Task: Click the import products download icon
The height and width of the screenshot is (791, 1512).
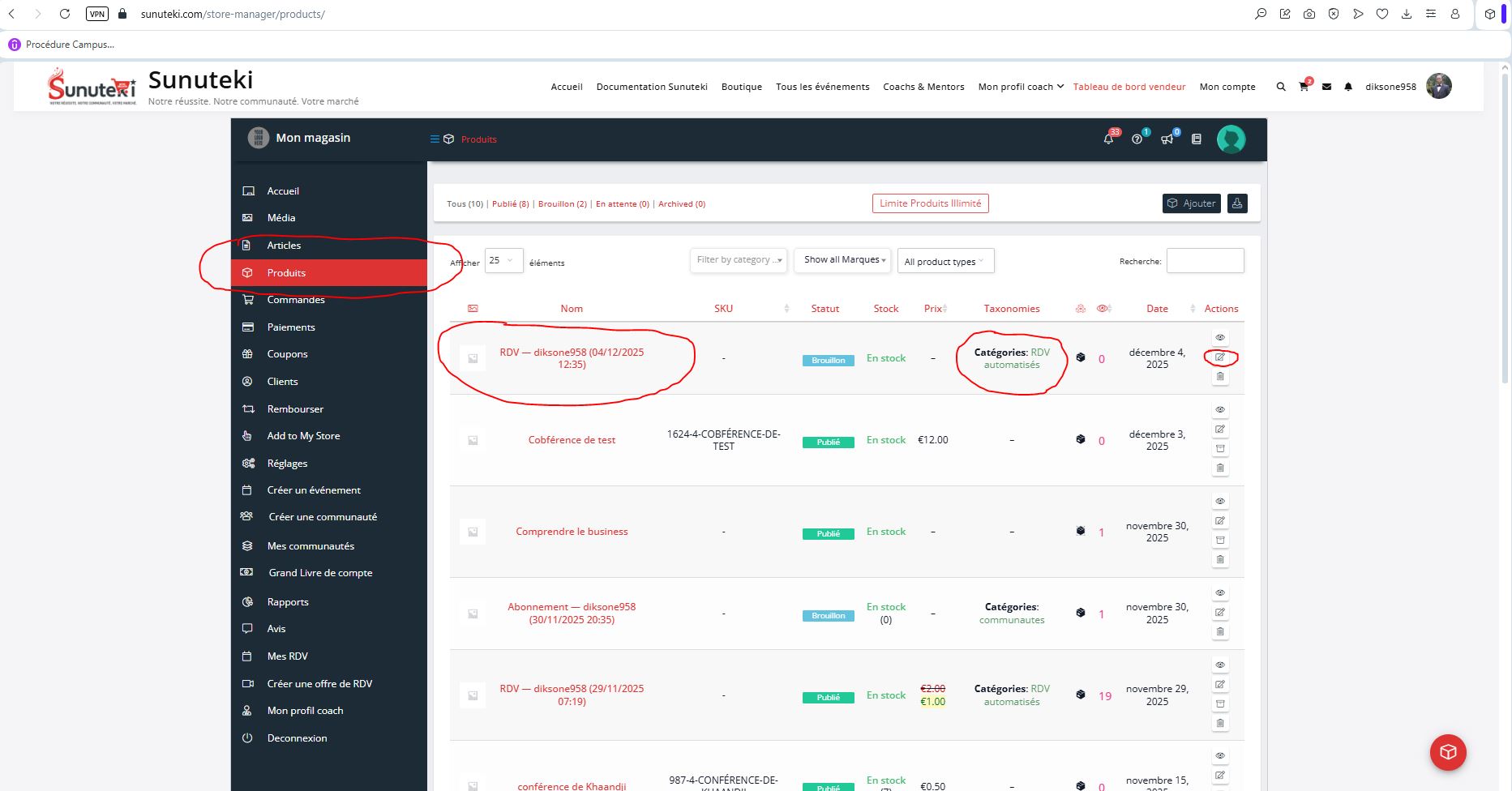Action: click(x=1237, y=203)
